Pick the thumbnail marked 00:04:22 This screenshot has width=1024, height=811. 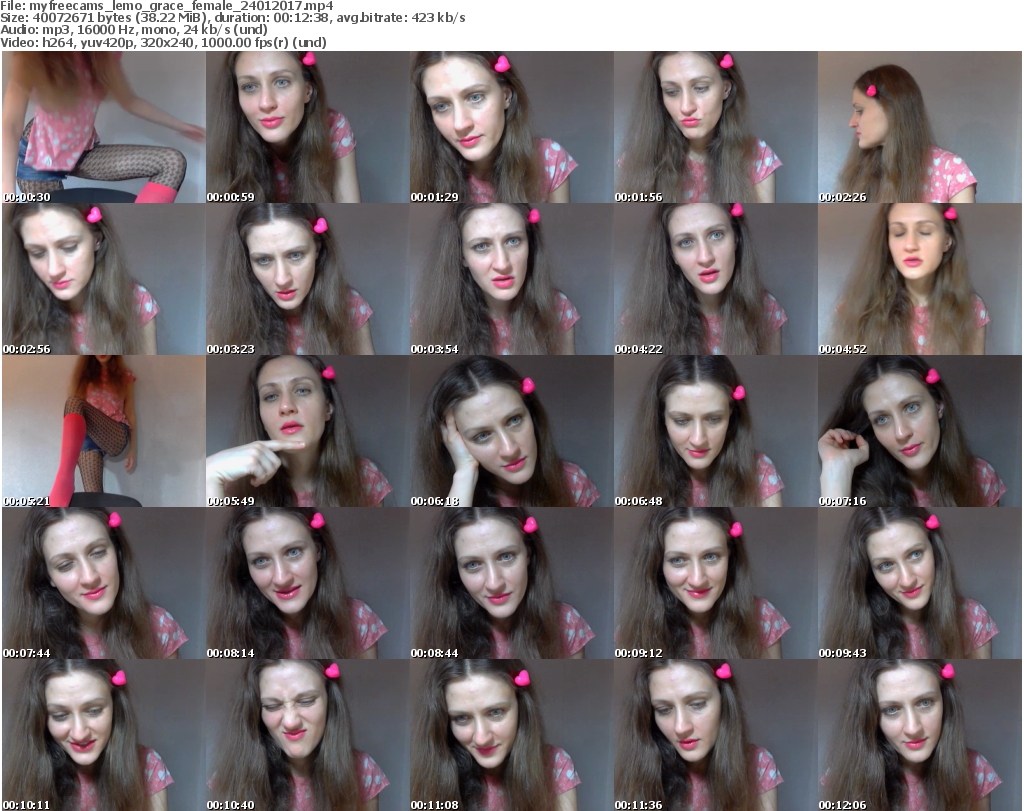tap(715, 279)
